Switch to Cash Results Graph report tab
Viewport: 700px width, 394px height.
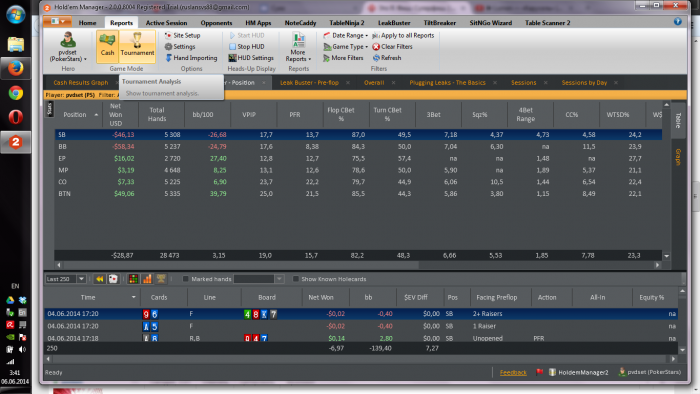coord(81,83)
